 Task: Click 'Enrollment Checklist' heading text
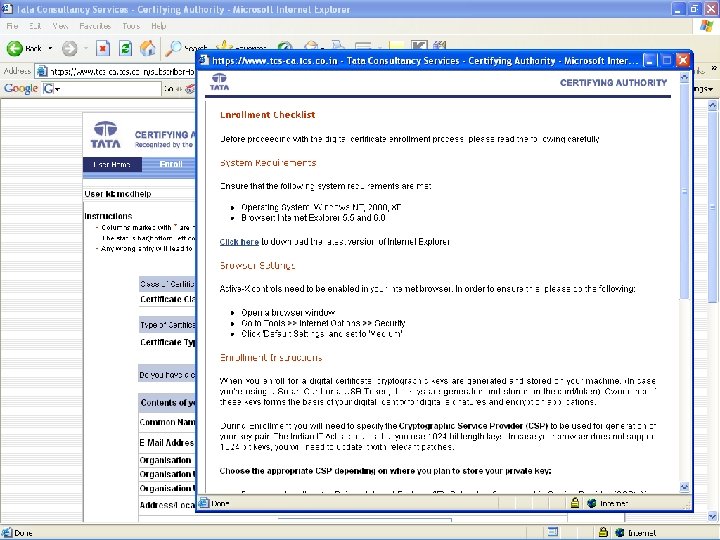[x=268, y=115]
